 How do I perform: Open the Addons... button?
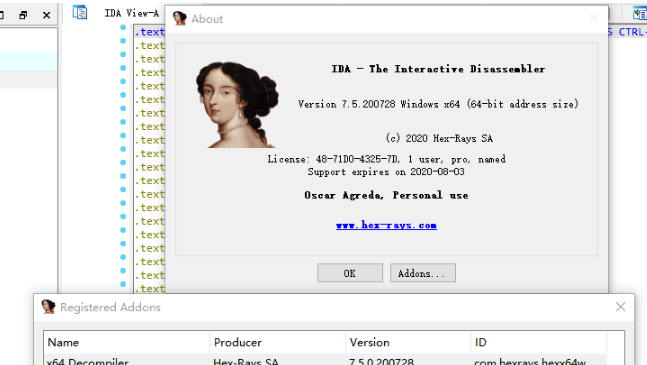click(x=423, y=273)
